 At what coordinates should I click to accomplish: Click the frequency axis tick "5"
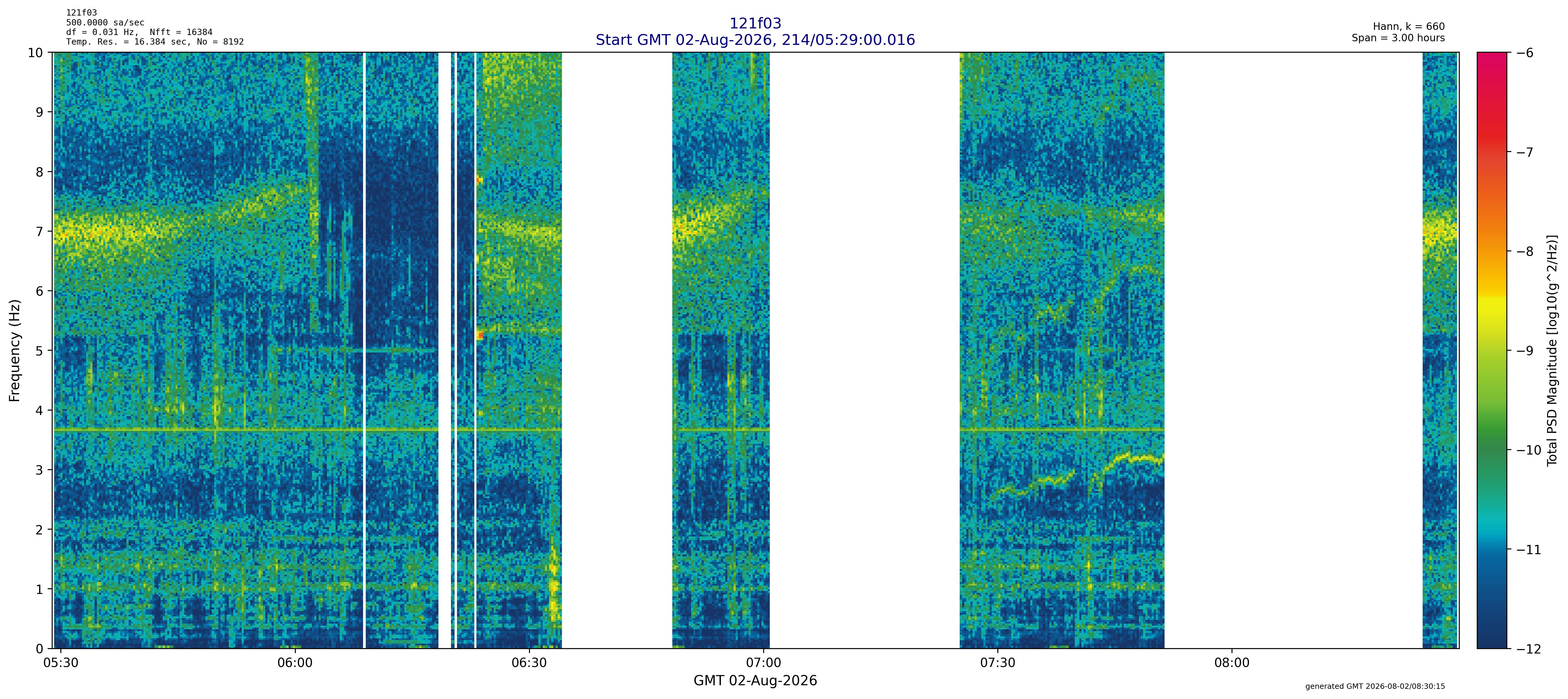coord(39,351)
